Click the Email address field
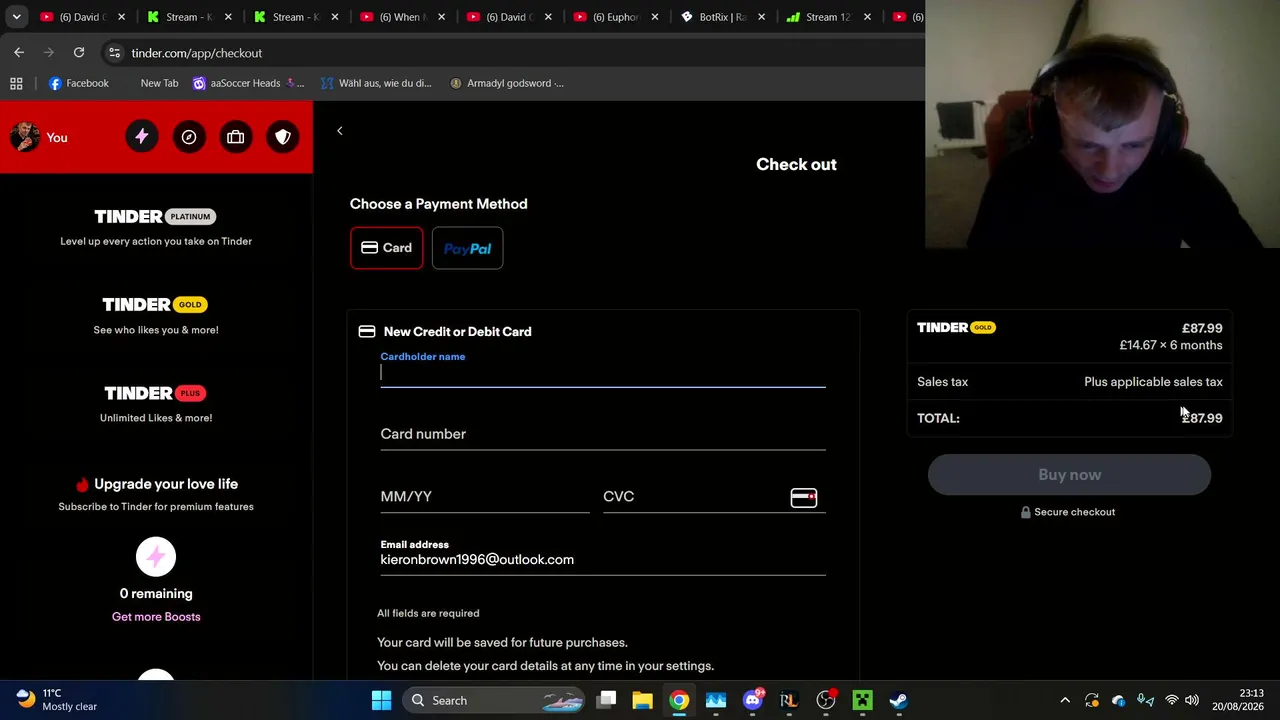The image size is (1280, 720). coord(603,560)
